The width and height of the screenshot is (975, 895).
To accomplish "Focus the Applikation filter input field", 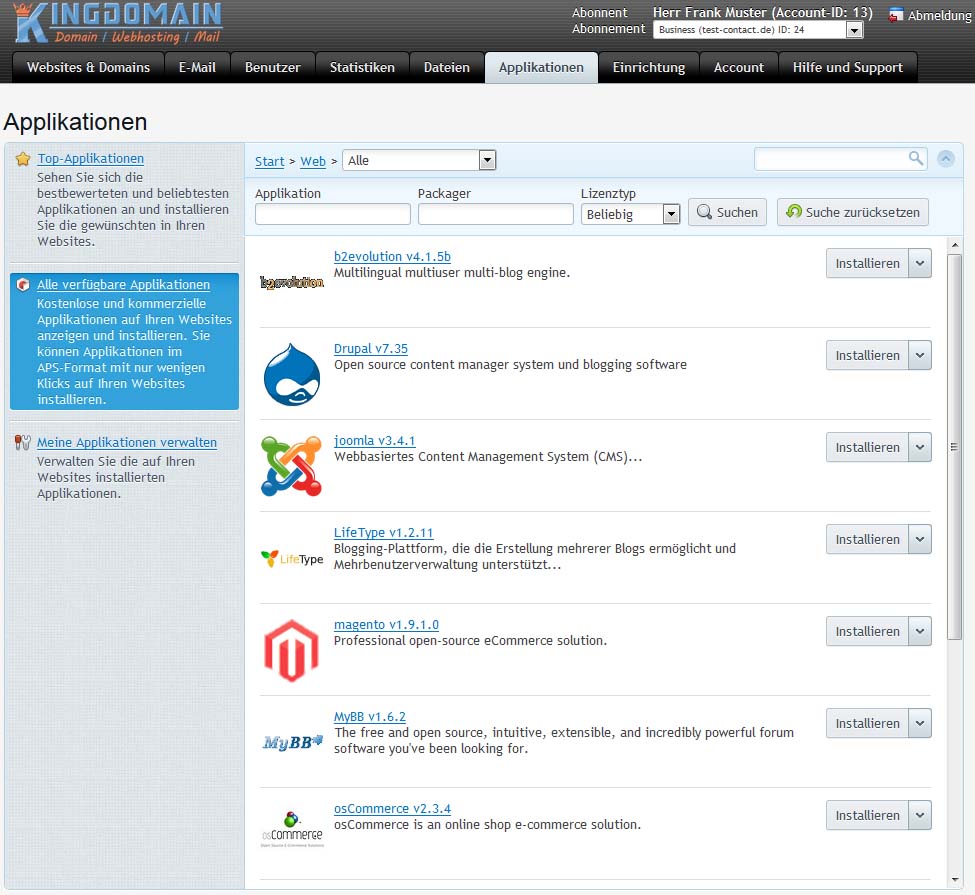I will point(333,214).
